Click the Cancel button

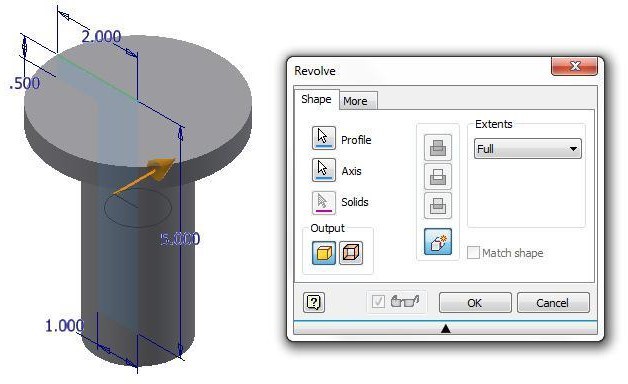pyautogui.click(x=553, y=303)
